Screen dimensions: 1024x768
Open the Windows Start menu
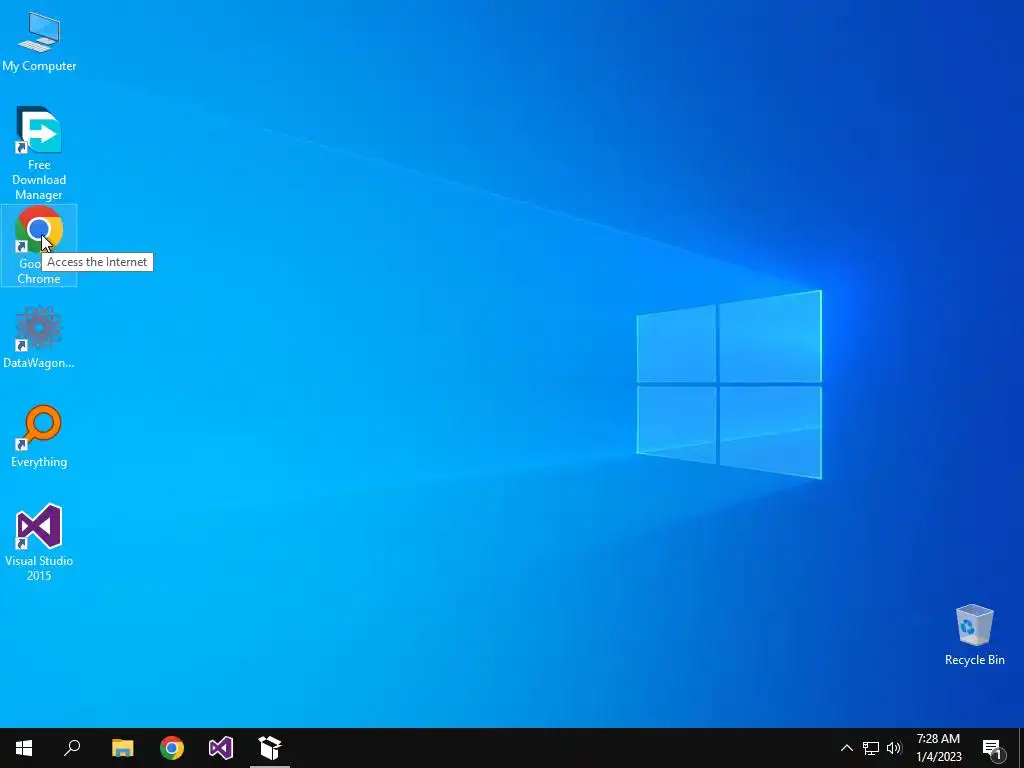(x=24, y=748)
